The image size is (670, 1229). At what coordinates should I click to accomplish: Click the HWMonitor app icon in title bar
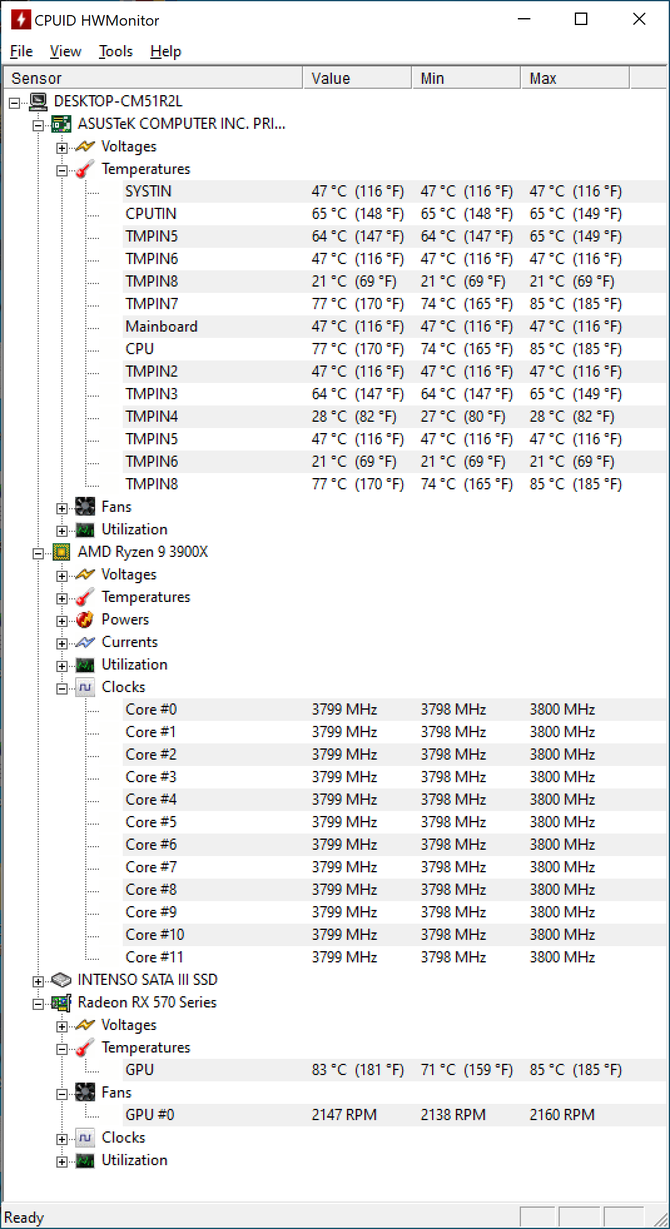pyautogui.click(x=19, y=20)
